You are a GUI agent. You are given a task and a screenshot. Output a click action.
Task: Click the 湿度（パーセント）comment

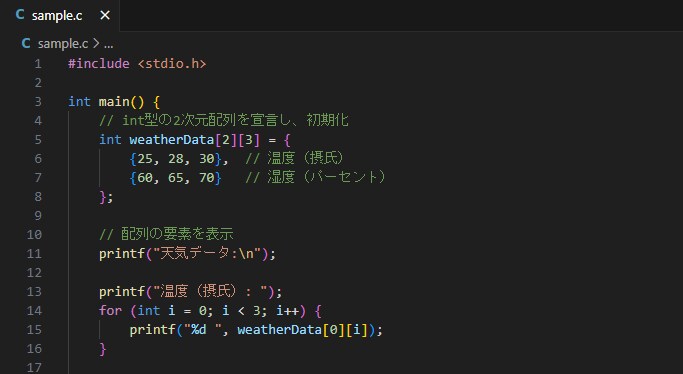tap(315, 177)
